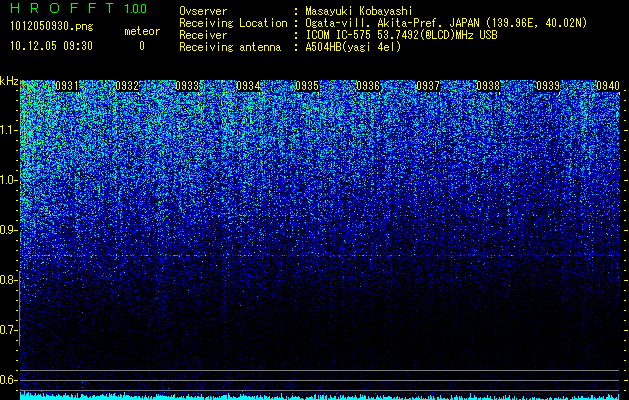Click the Ovserver label

203,11
